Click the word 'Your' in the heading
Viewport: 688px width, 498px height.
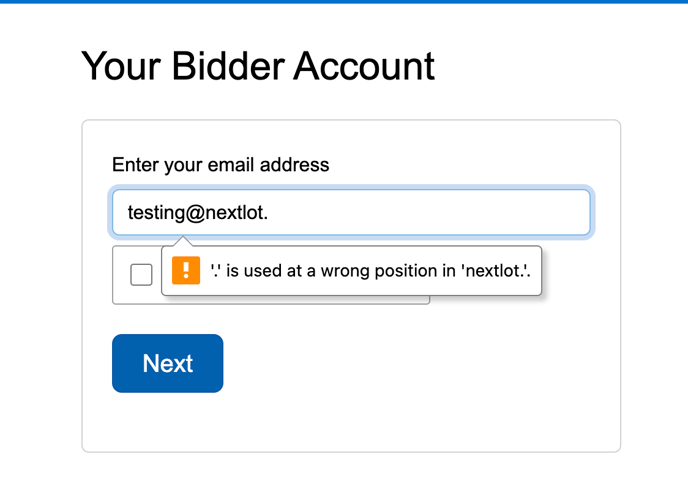pyautogui.click(x=121, y=66)
